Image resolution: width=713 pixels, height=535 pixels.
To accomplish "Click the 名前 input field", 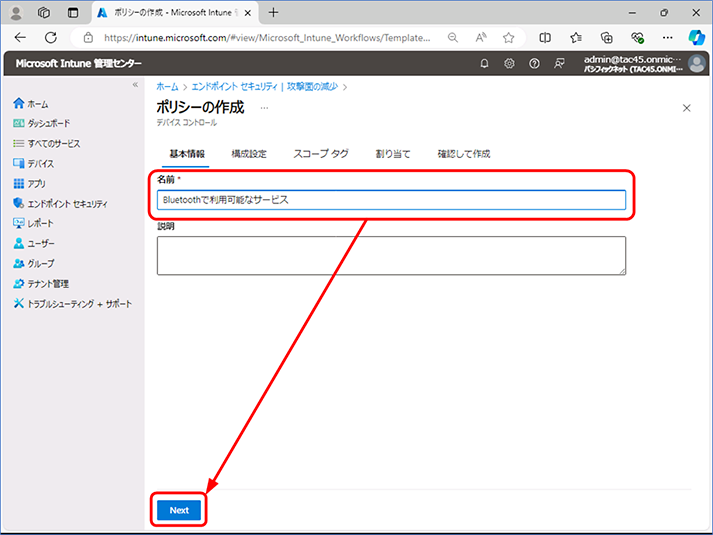I will coord(391,200).
